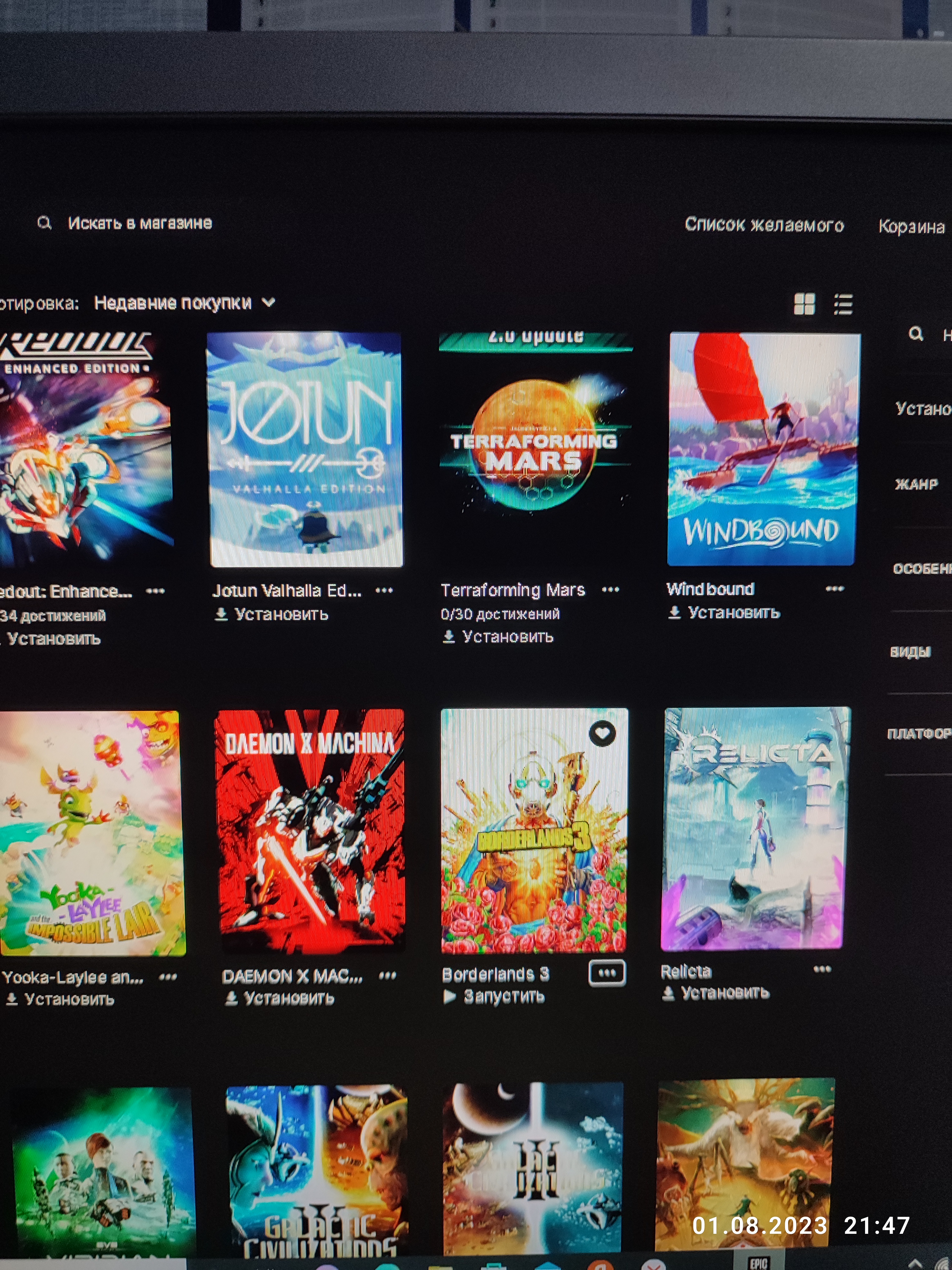Install Redout: Enhanced Edition

pos(50,639)
